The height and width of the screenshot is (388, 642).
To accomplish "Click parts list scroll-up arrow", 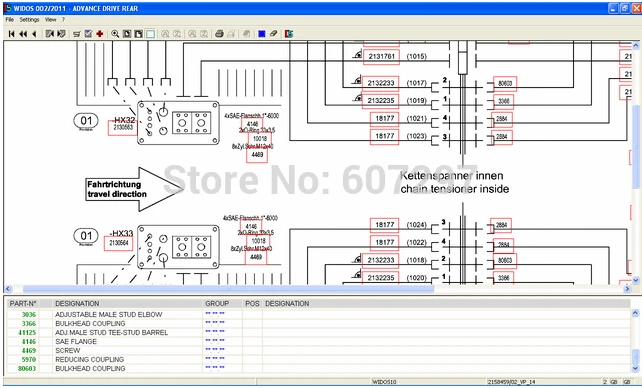I will [635, 313].
